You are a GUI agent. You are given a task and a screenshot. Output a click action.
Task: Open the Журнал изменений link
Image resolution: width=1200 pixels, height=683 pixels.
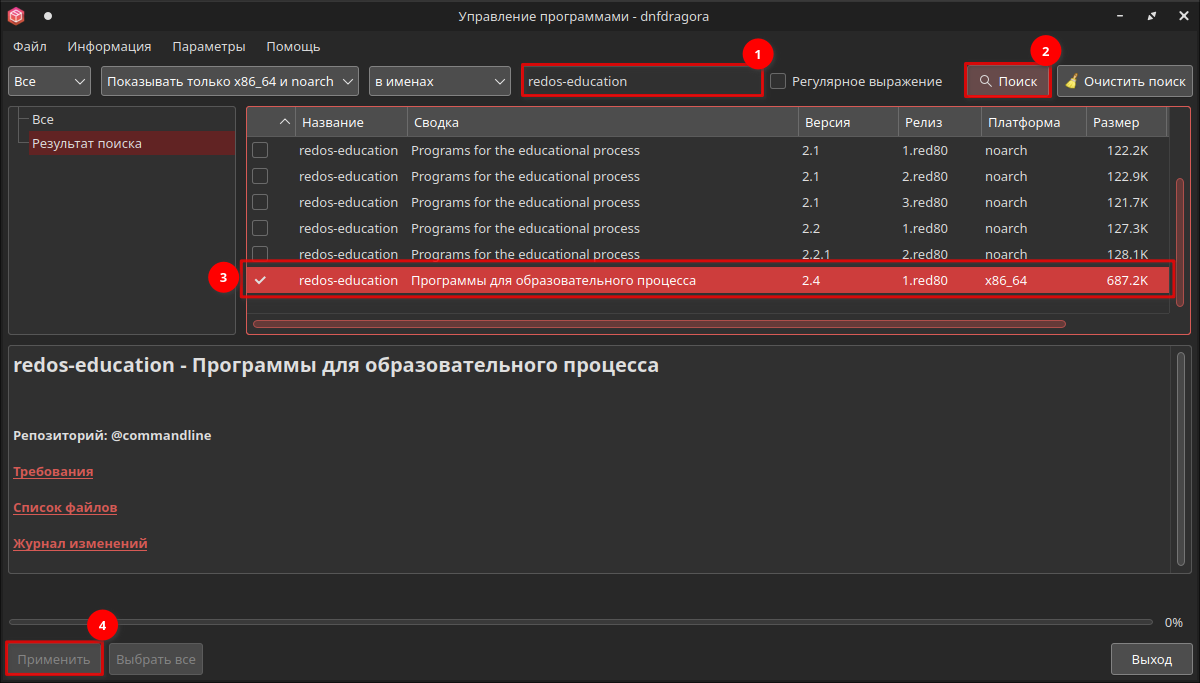80,543
